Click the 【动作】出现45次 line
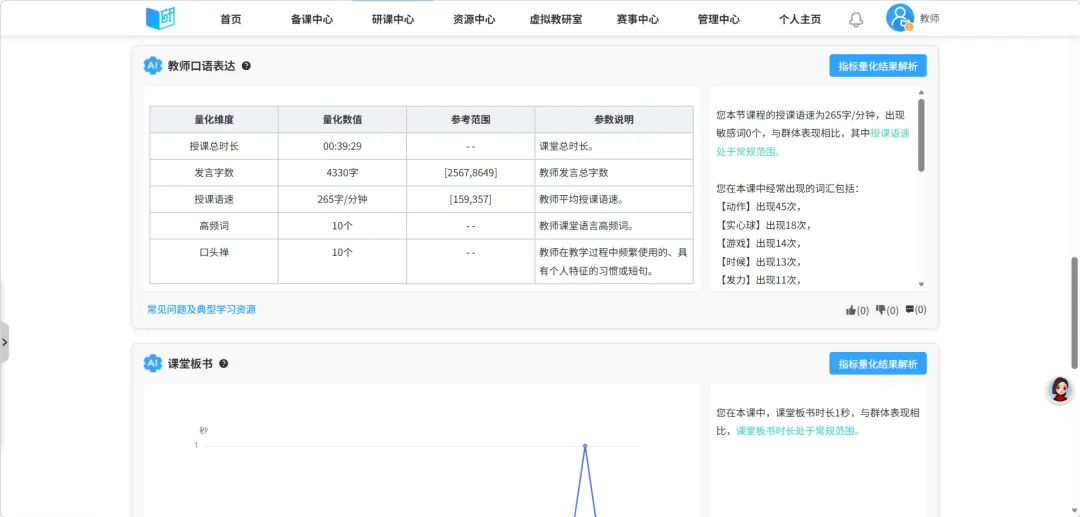Viewport: 1080px width, 517px height. pyautogui.click(x=758, y=207)
